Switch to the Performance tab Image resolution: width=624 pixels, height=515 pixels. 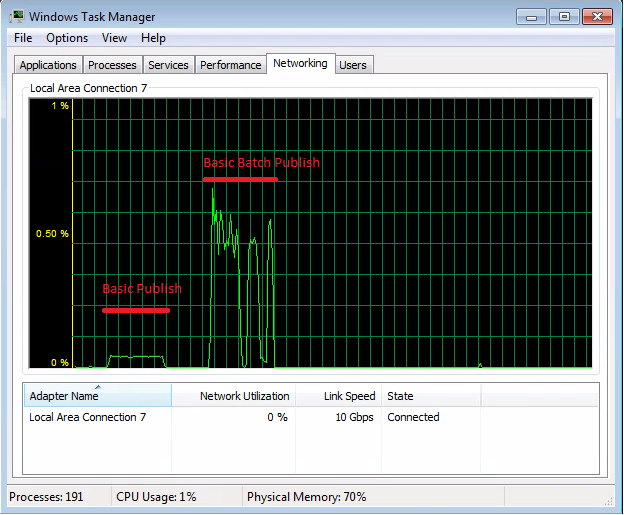(230, 65)
